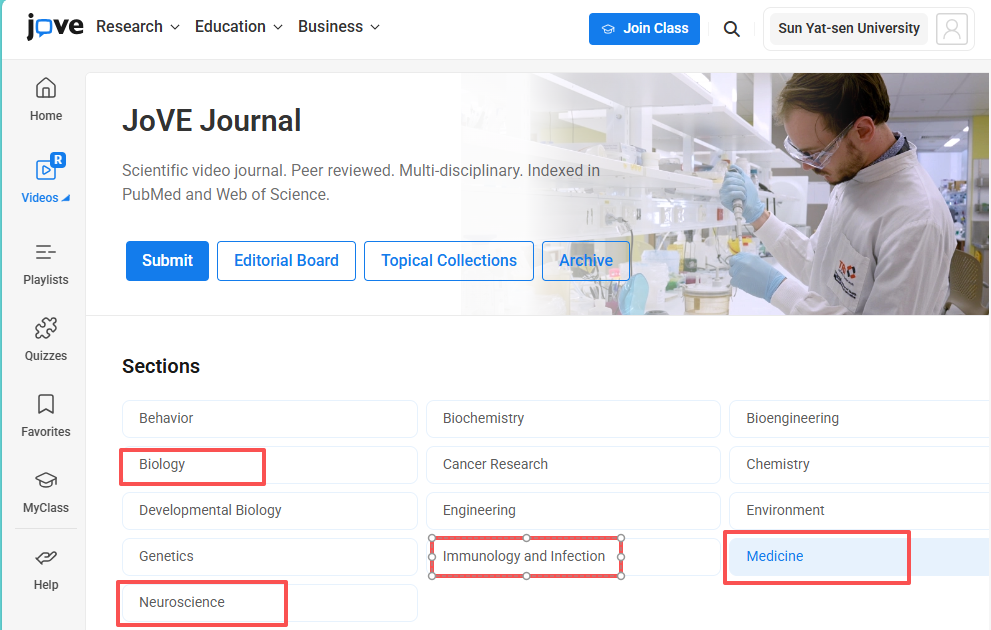This screenshot has width=991, height=630.
Task: View Topical Collections
Action: (449, 261)
